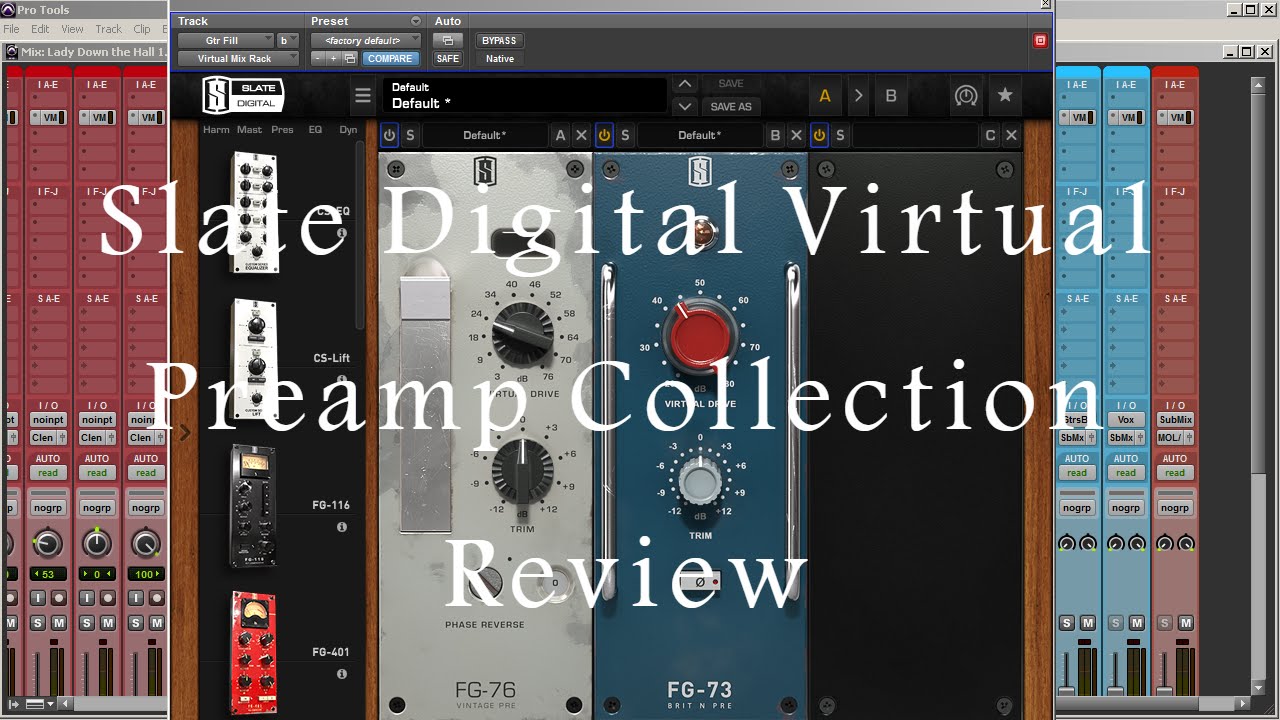Screen dimensions: 1280x720
Task: Show info for the CS-EQ module
Action: [341, 233]
